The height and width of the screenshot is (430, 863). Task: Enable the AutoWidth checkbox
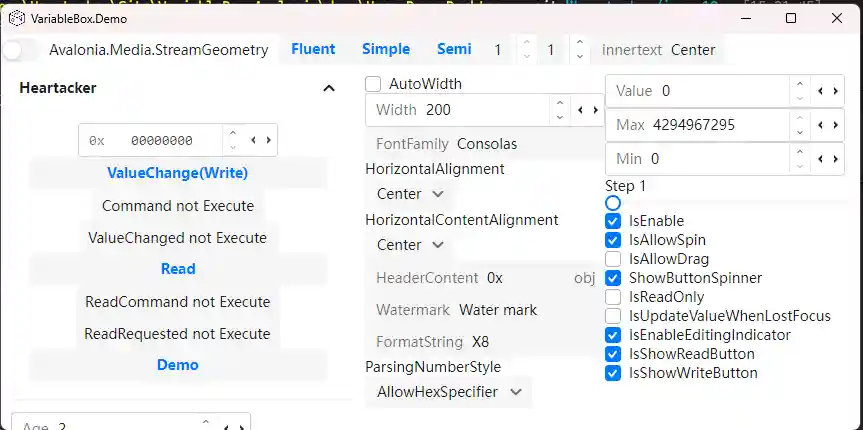pyautogui.click(x=373, y=84)
